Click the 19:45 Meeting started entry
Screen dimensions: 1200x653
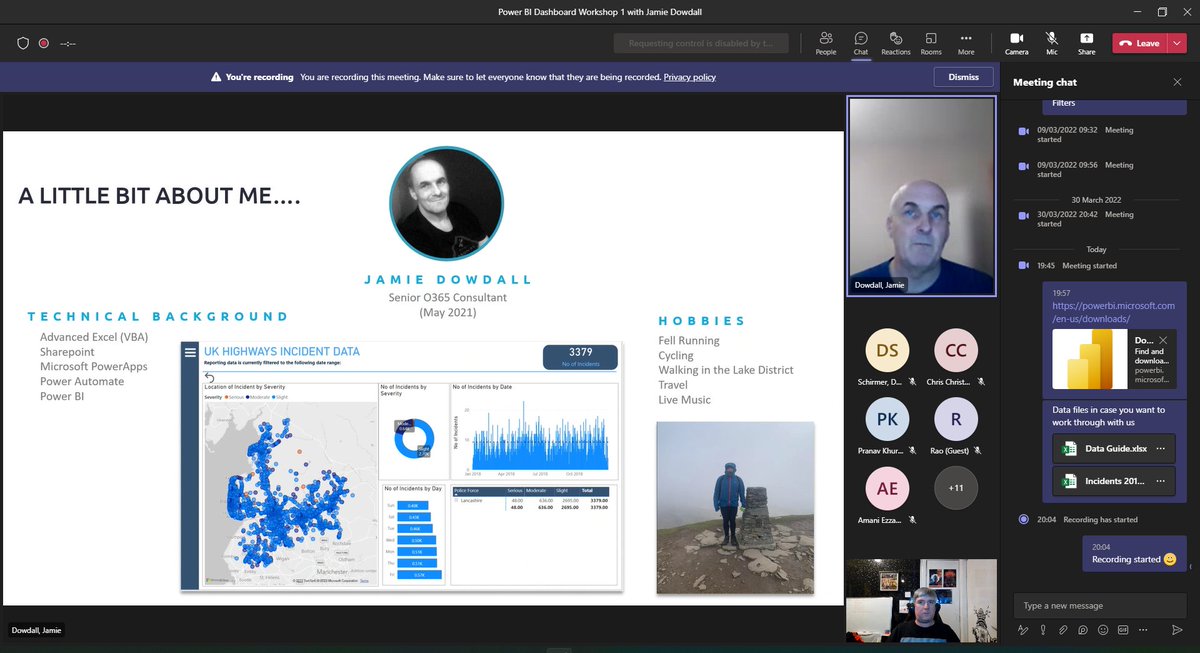click(1078, 266)
